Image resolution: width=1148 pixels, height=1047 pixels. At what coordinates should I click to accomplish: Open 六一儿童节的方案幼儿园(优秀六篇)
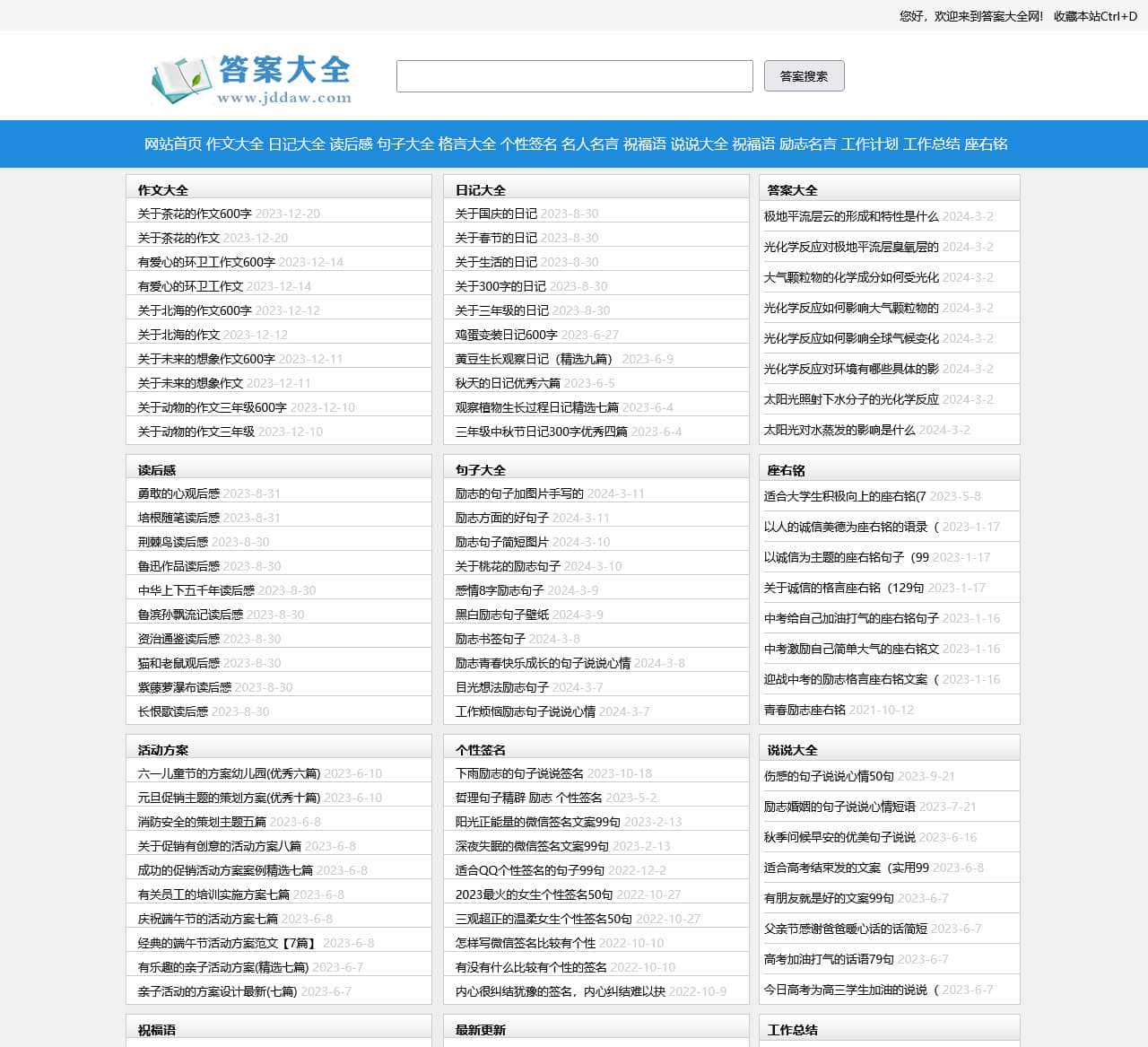click(x=229, y=773)
